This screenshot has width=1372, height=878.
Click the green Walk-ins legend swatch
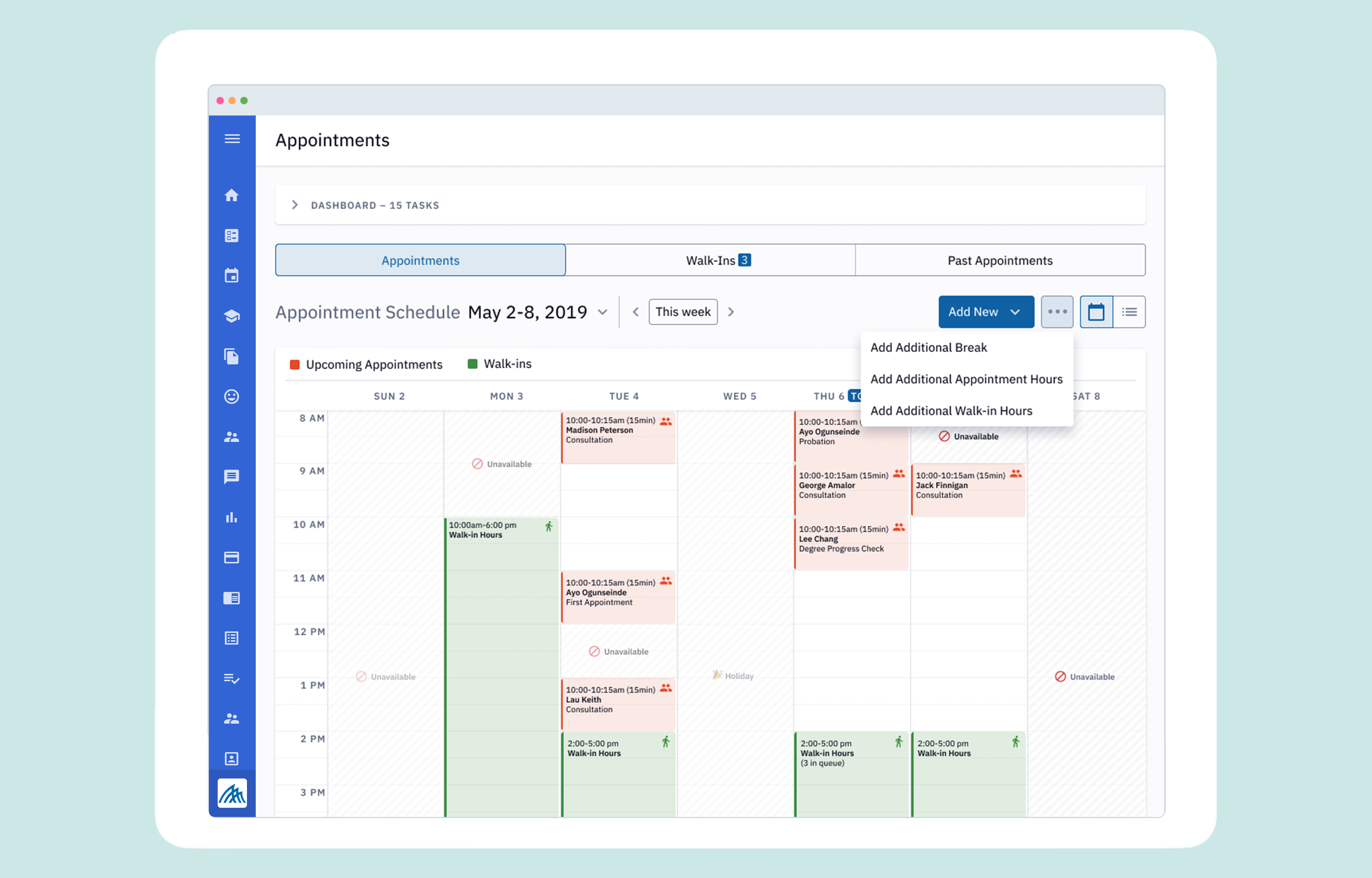(x=472, y=364)
